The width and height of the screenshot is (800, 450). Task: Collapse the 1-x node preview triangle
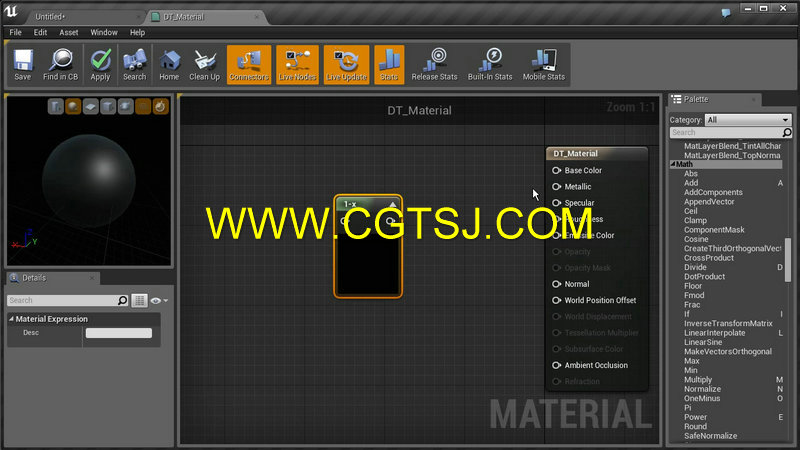coord(392,204)
